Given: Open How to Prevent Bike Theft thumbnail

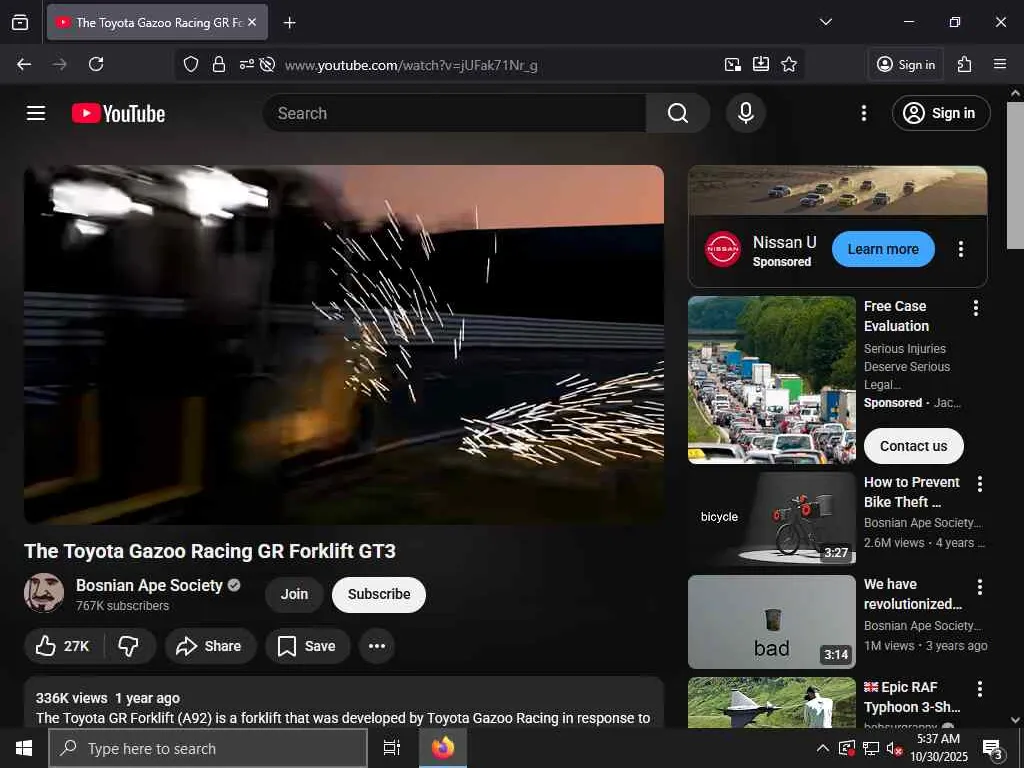Looking at the screenshot, I should (x=771, y=519).
